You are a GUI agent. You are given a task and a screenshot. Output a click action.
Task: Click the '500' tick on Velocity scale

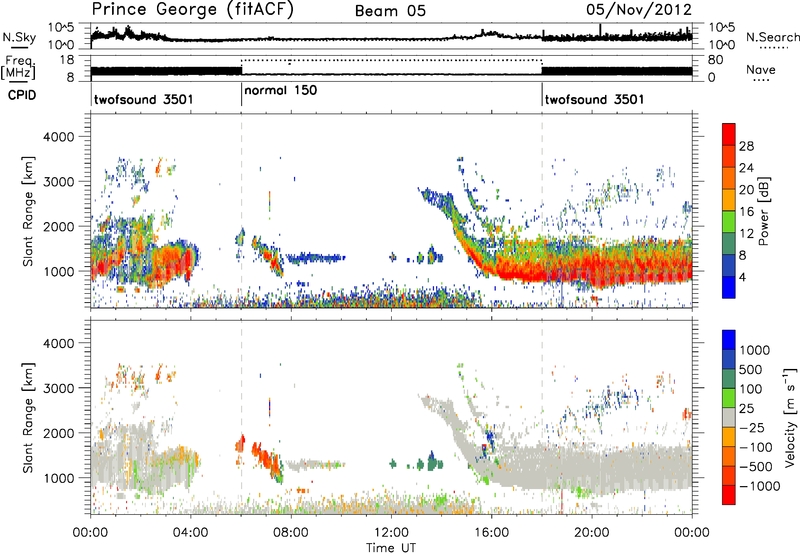(751, 369)
